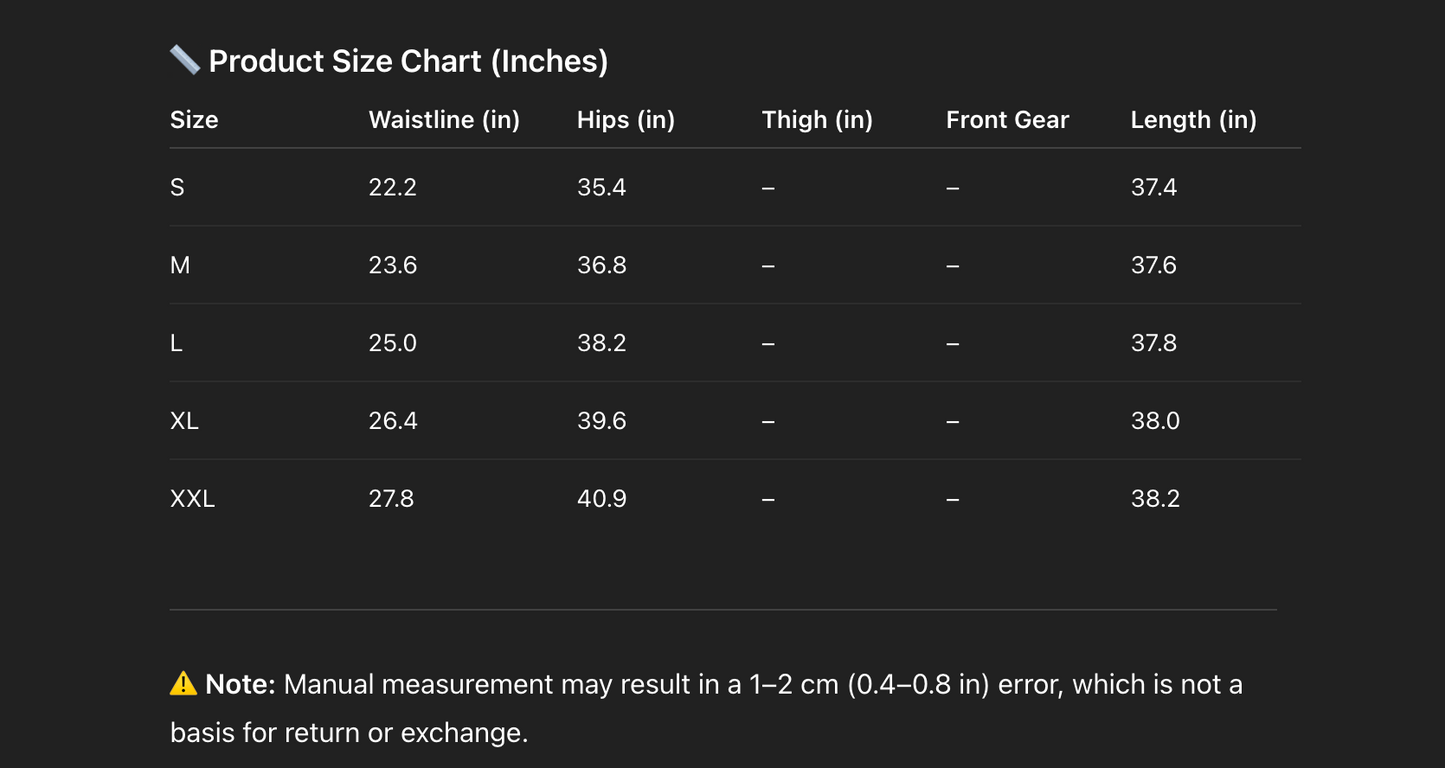Screen dimensions: 1445x768
Task: Click the Hips (in) column header
Action: pyautogui.click(x=626, y=120)
